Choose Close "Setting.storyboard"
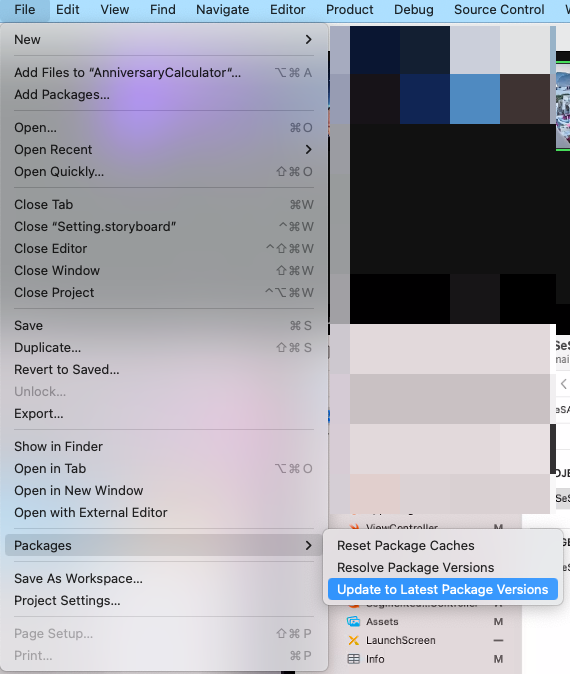This screenshot has width=570, height=674. pyautogui.click(x=164, y=227)
